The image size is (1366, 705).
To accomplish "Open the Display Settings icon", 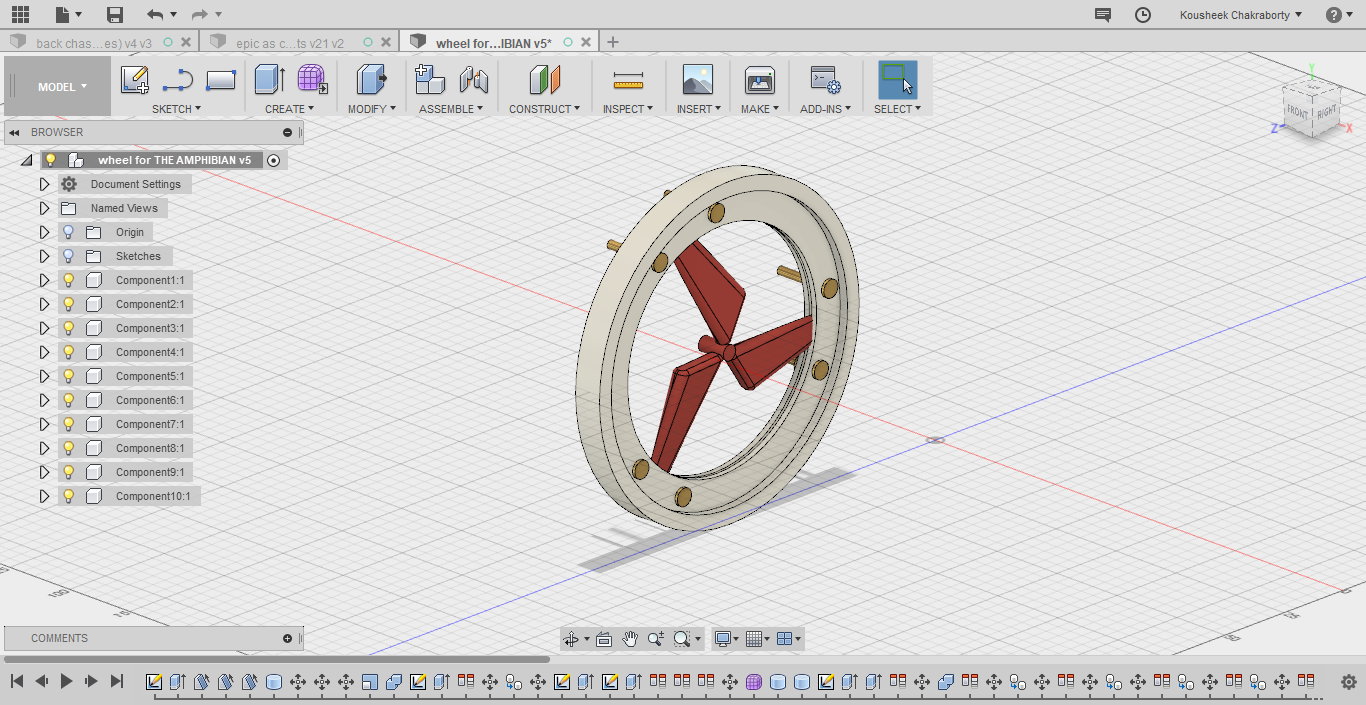I will pos(722,638).
